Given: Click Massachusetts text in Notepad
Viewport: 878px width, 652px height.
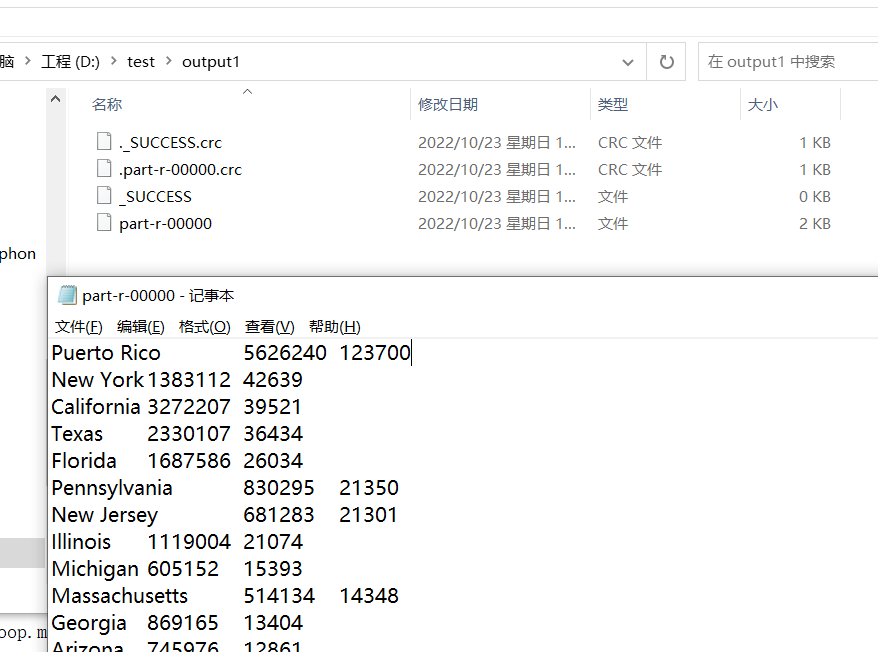Looking at the screenshot, I should 120,595.
